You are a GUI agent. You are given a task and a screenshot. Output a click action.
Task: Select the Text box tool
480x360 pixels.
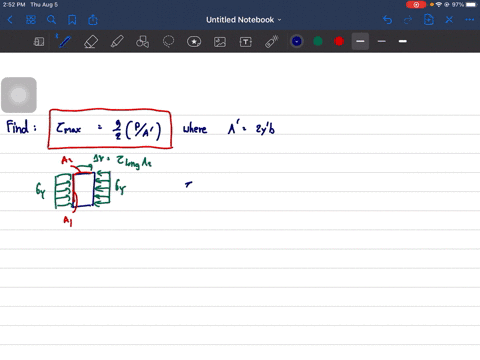click(245, 42)
